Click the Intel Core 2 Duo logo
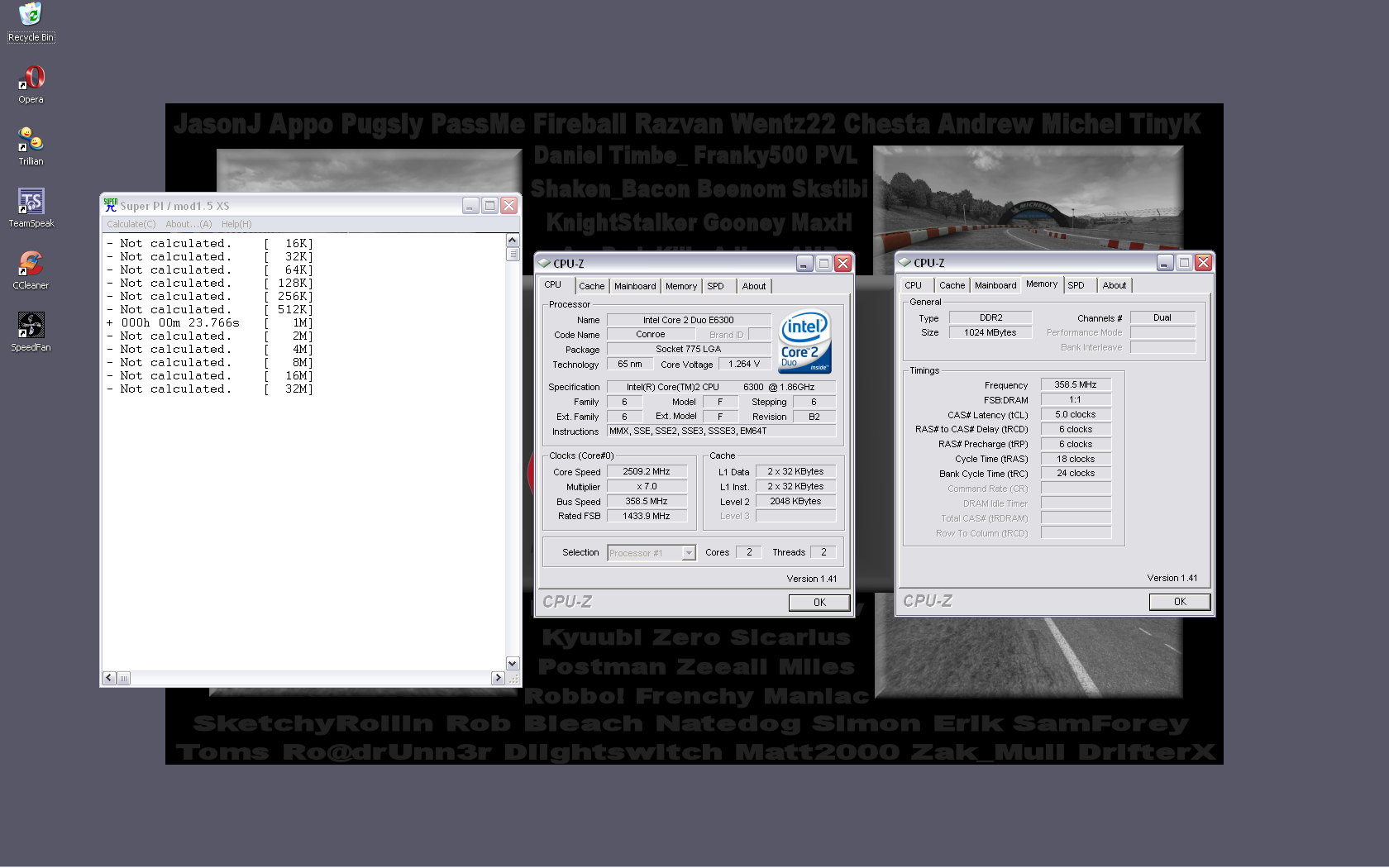Image resolution: width=1389 pixels, height=868 pixels. coord(805,341)
